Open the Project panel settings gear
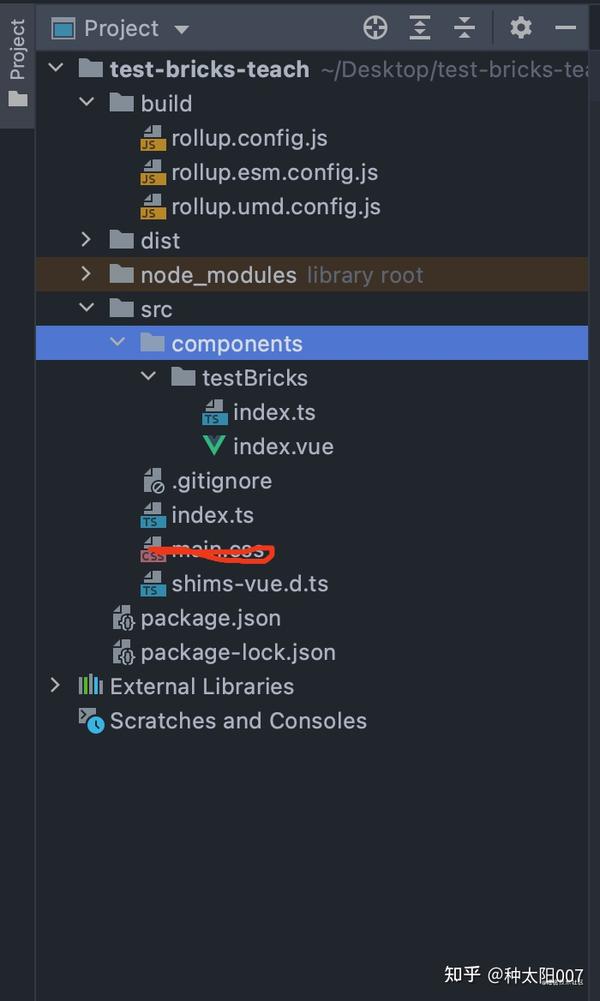Screen dimensions: 600x1001 tap(521, 28)
